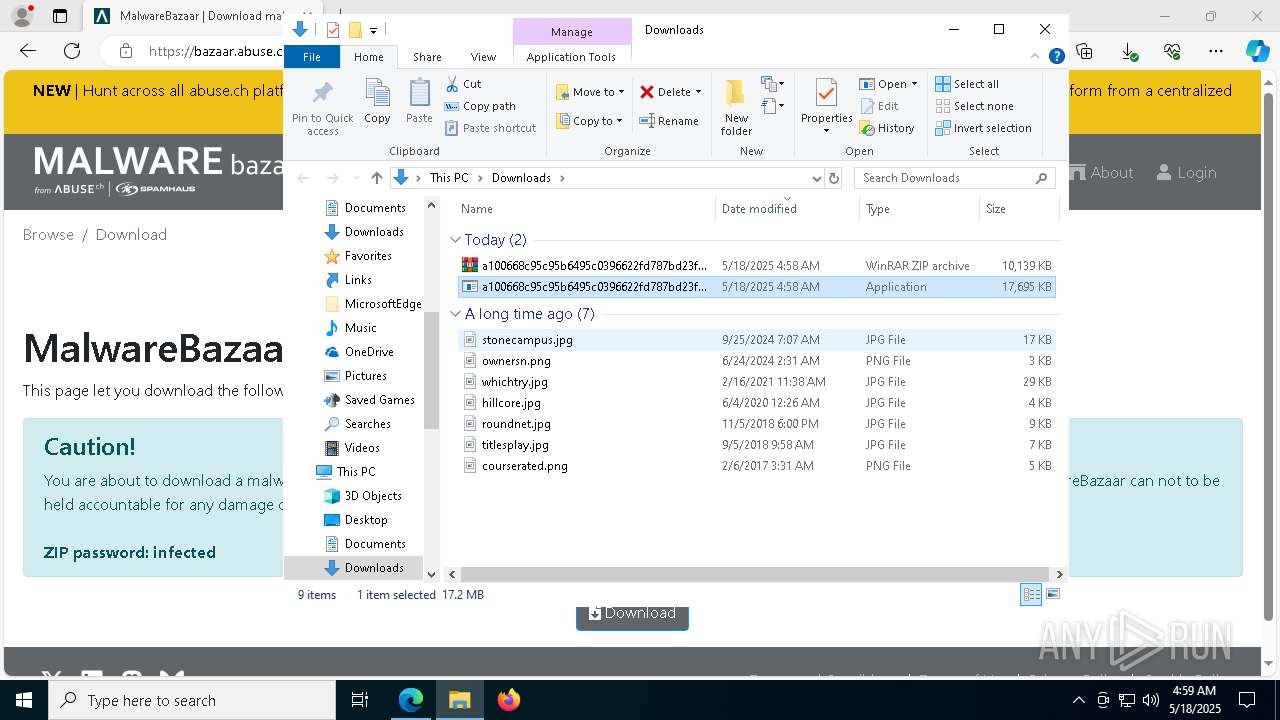1280x720 pixels.
Task: Click Task View on the taskbar
Action: click(360, 700)
